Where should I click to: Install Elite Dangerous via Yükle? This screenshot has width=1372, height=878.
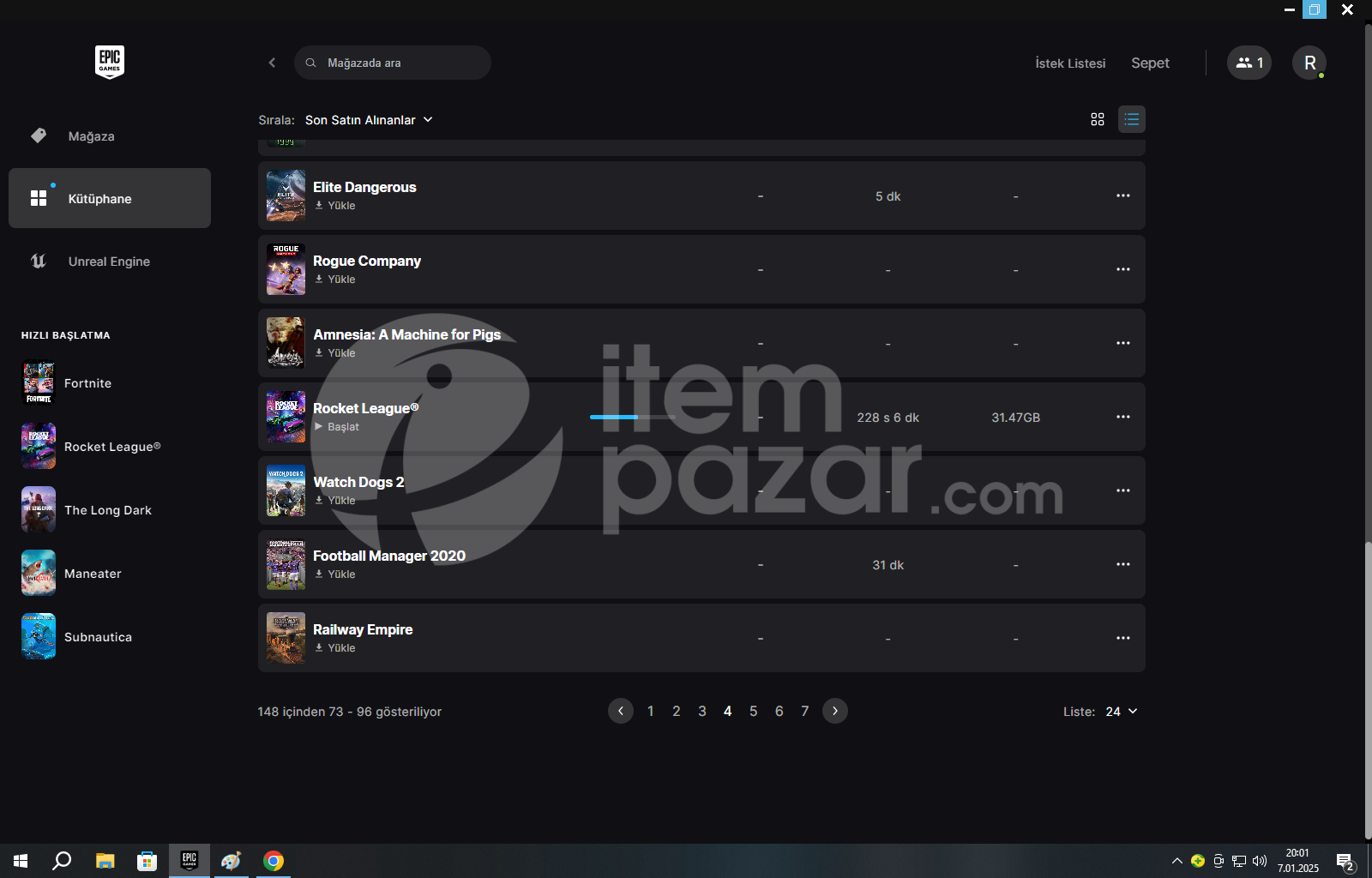click(334, 206)
